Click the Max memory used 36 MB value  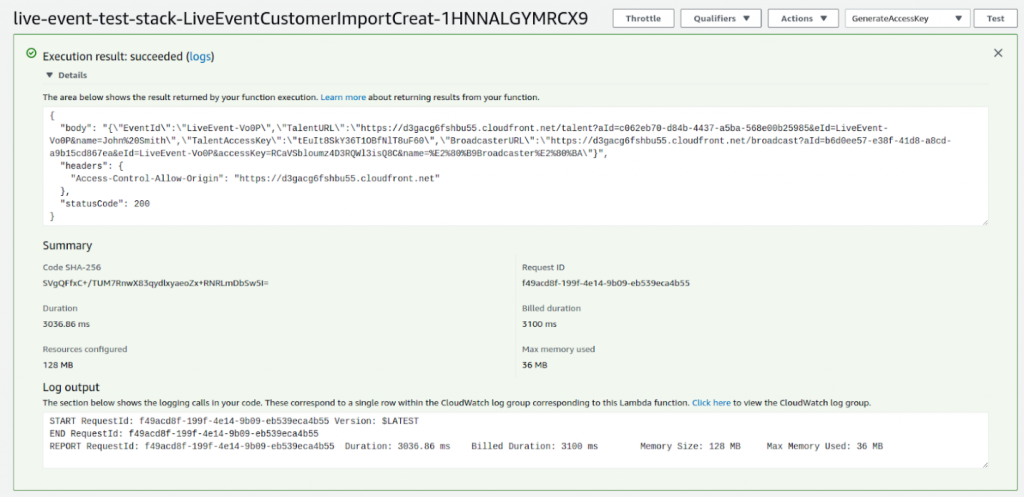(x=535, y=365)
